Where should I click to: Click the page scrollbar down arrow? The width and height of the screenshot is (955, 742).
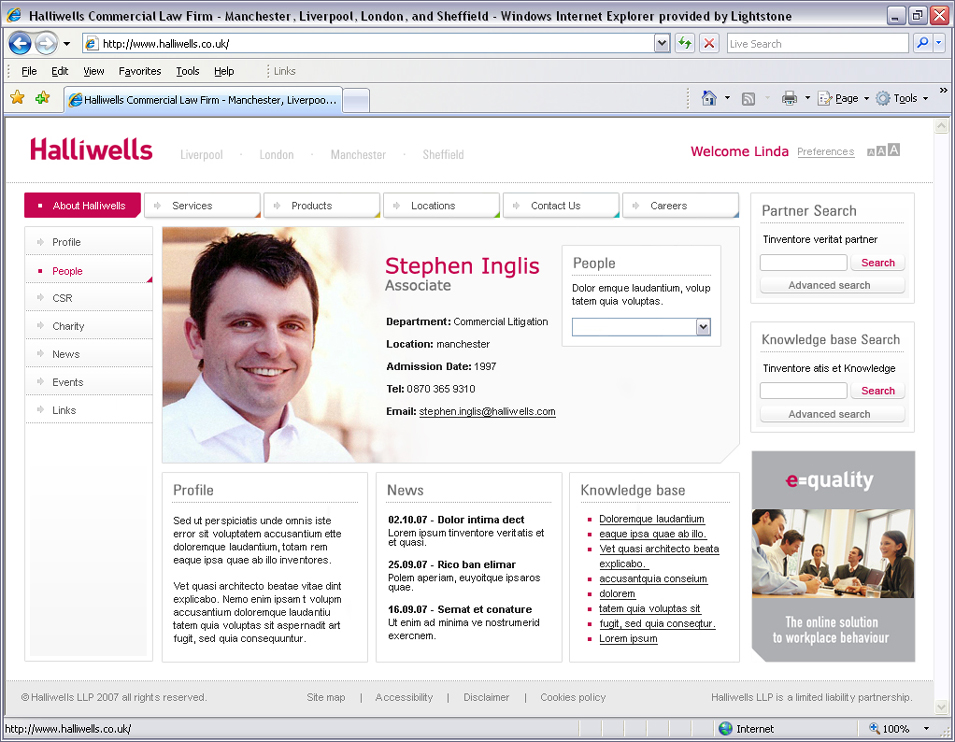coord(942,708)
